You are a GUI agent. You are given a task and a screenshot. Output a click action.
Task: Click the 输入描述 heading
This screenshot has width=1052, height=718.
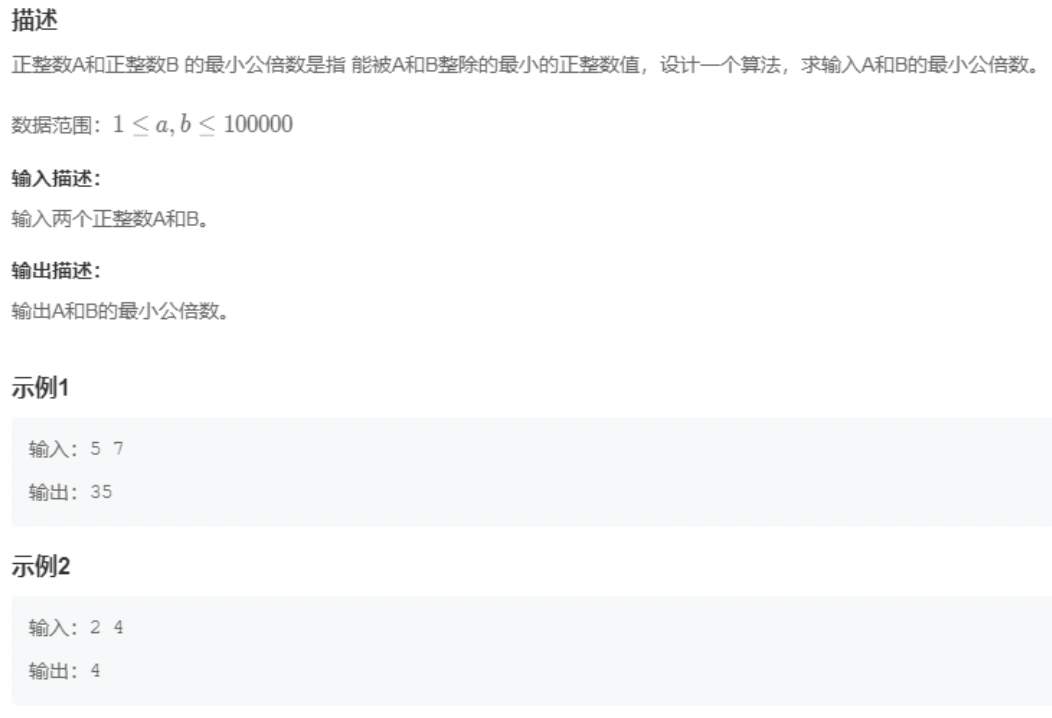coord(56,178)
